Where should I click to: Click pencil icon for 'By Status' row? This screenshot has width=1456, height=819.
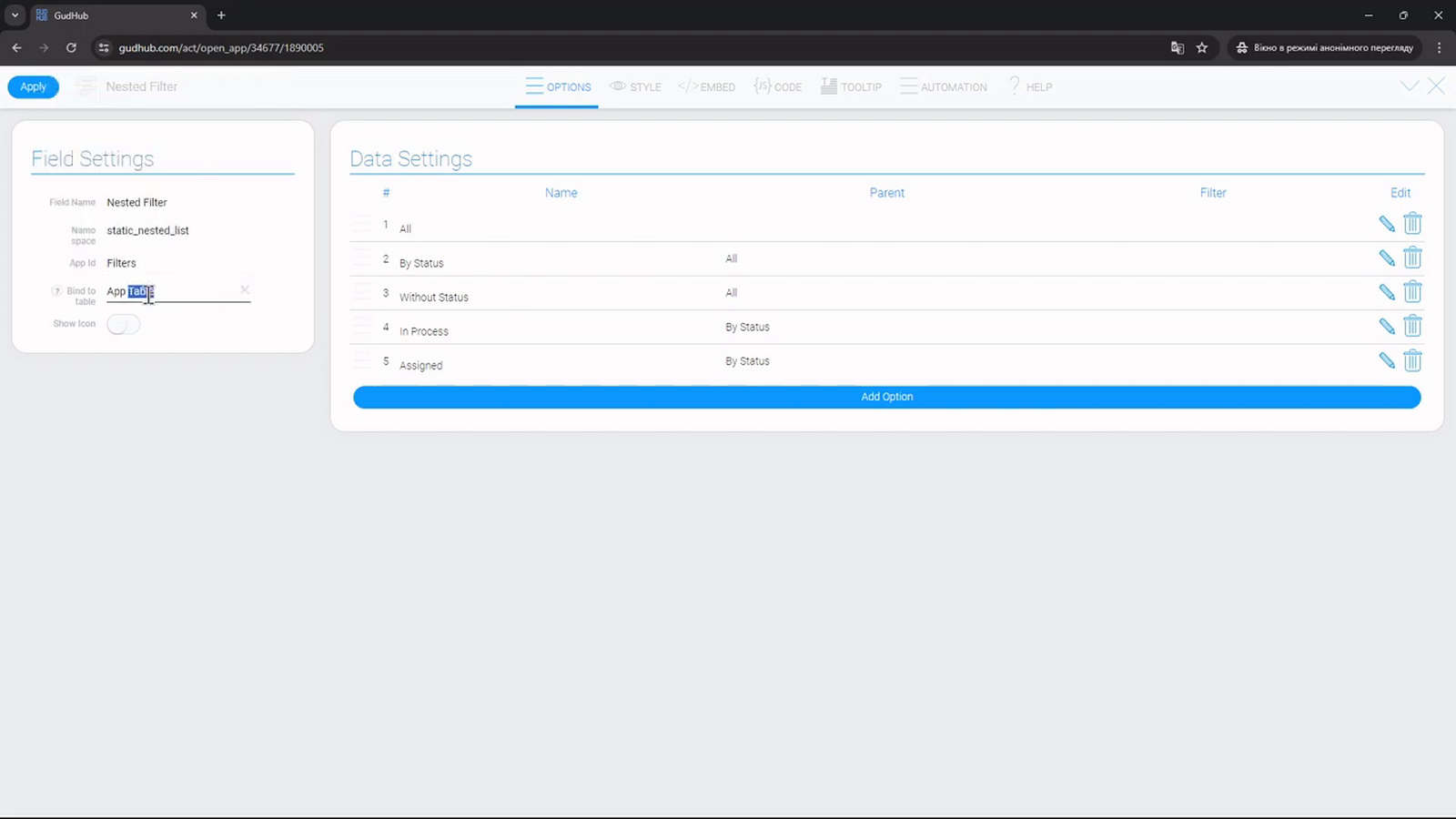click(1387, 258)
